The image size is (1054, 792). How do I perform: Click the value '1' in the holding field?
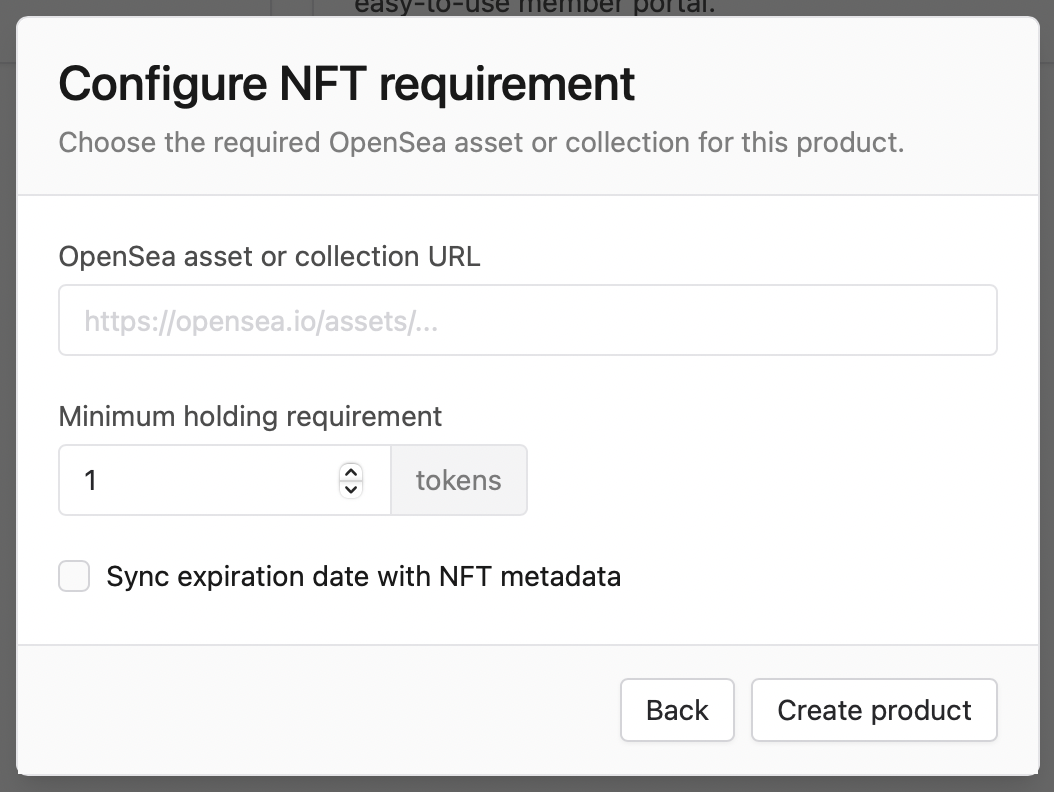[x=91, y=481]
